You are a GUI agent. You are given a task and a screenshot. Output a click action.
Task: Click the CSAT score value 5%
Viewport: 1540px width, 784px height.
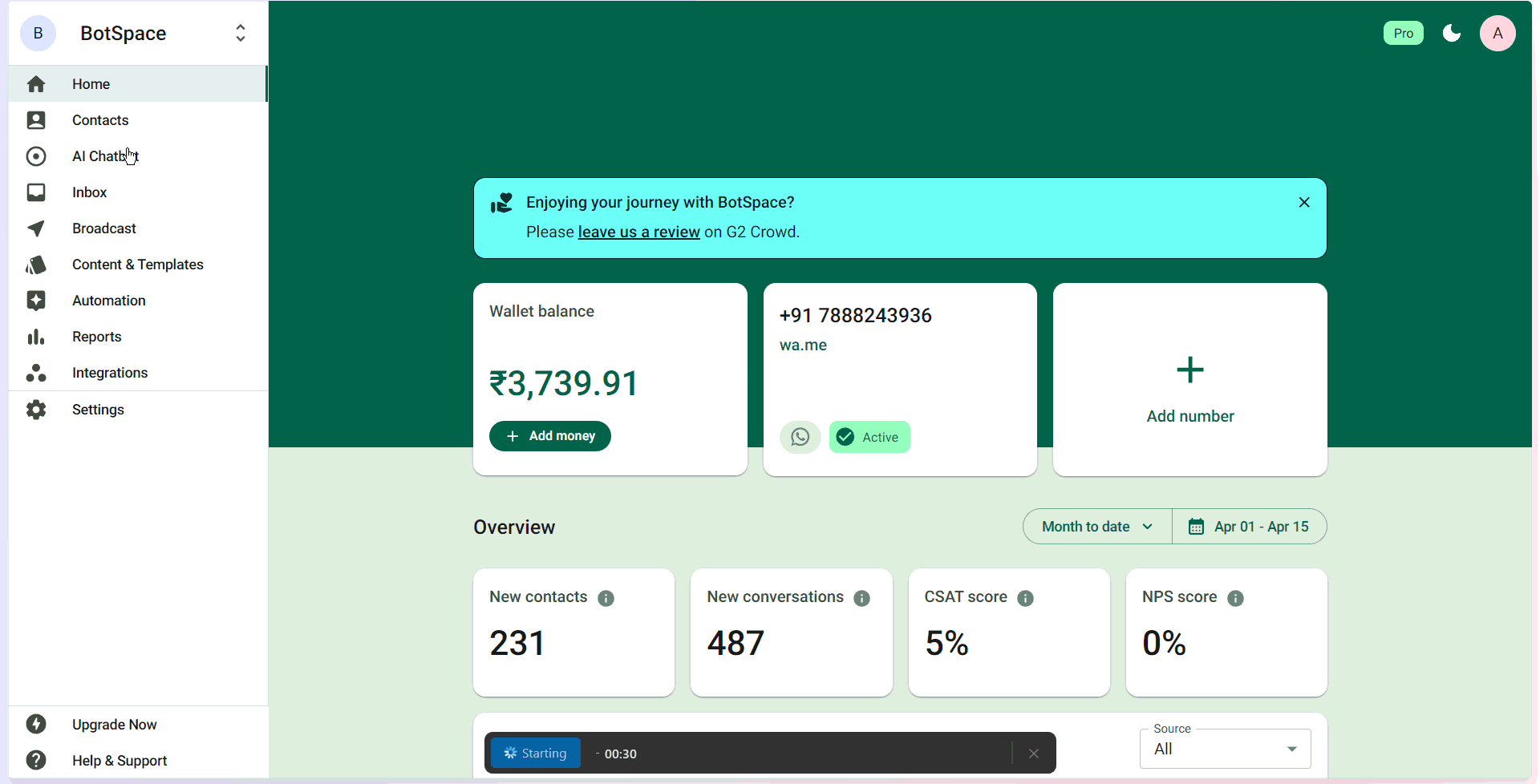tap(946, 643)
